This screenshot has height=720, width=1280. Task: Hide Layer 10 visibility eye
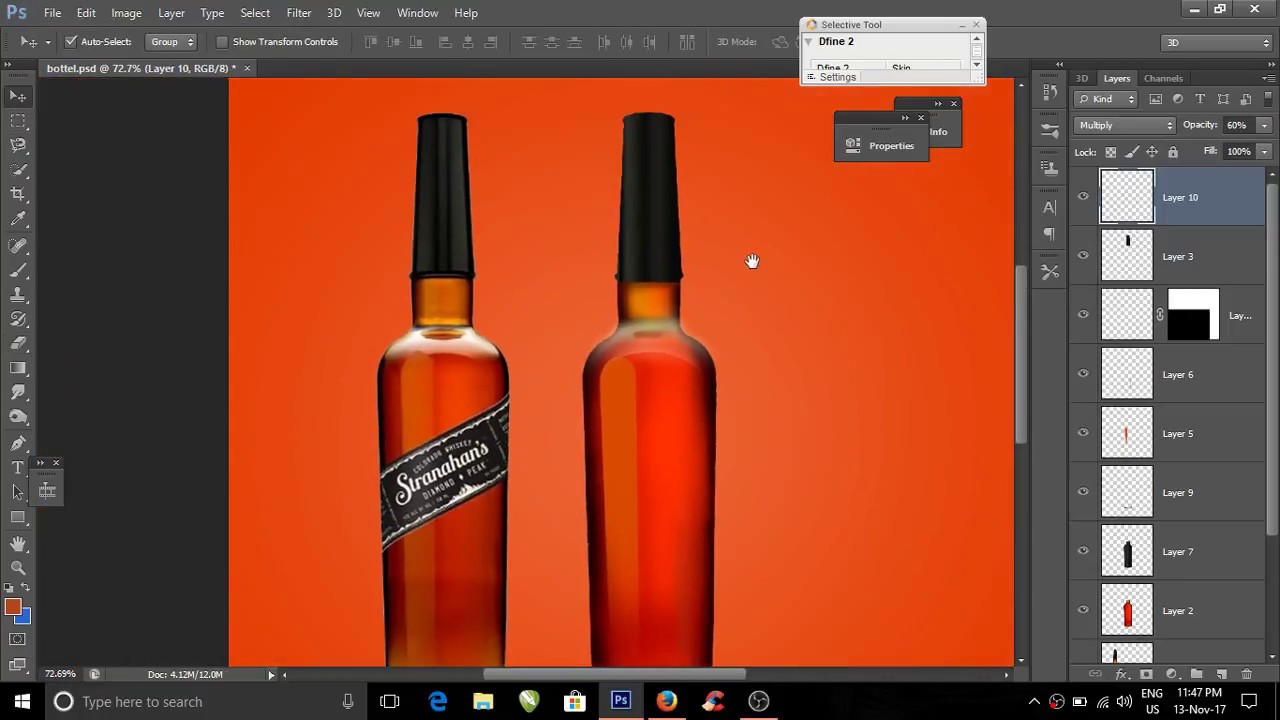[x=1083, y=197]
